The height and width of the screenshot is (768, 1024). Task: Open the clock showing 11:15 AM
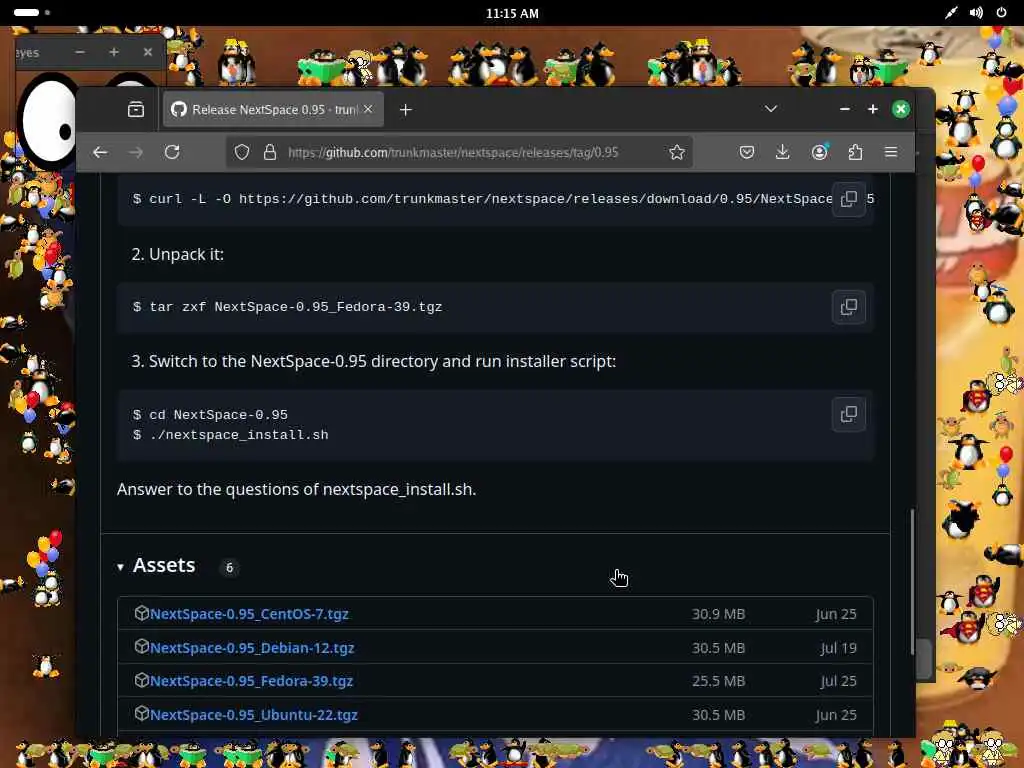[512, 13]
